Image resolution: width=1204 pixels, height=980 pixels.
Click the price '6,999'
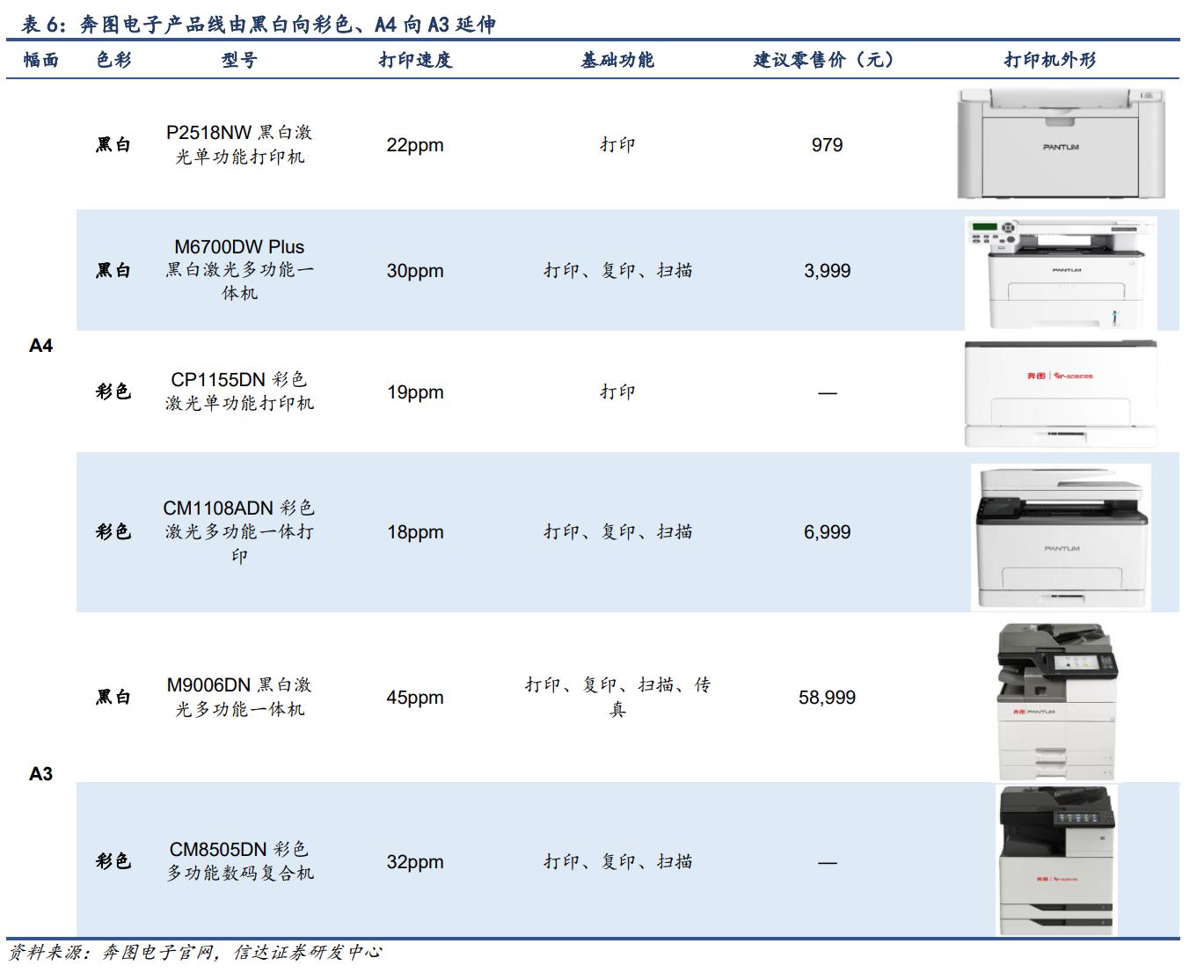(x=827, y=532)
